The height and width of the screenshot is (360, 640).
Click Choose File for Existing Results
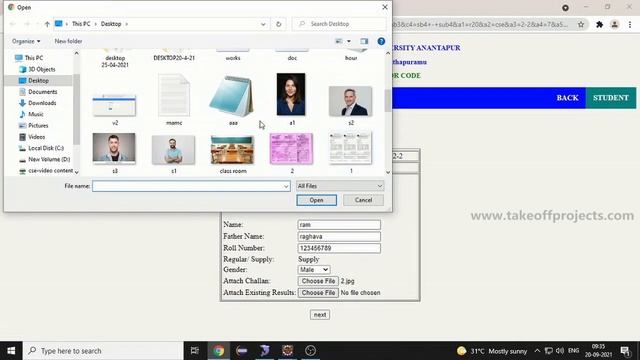(x=318, y=293)
